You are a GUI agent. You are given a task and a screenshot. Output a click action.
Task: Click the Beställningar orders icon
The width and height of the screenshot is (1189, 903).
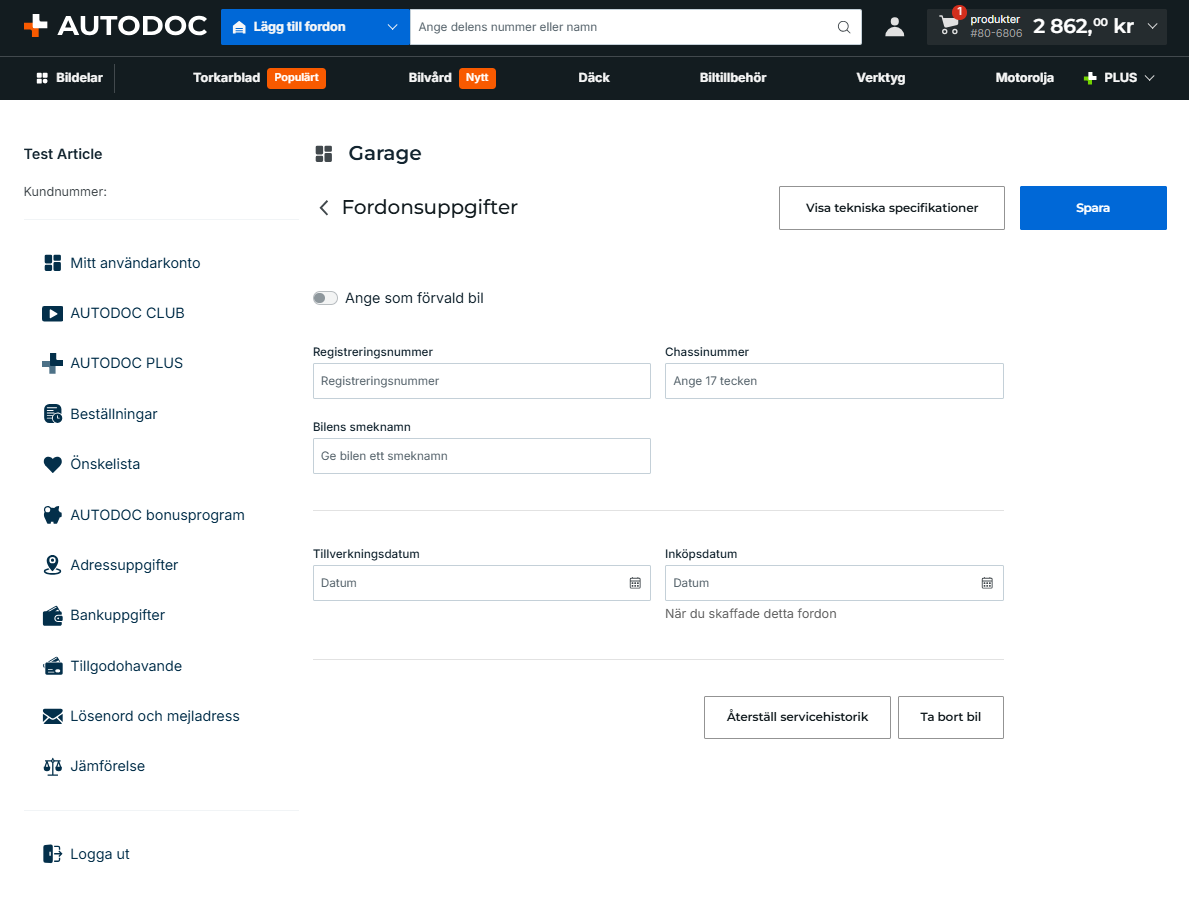pos(52,414)
